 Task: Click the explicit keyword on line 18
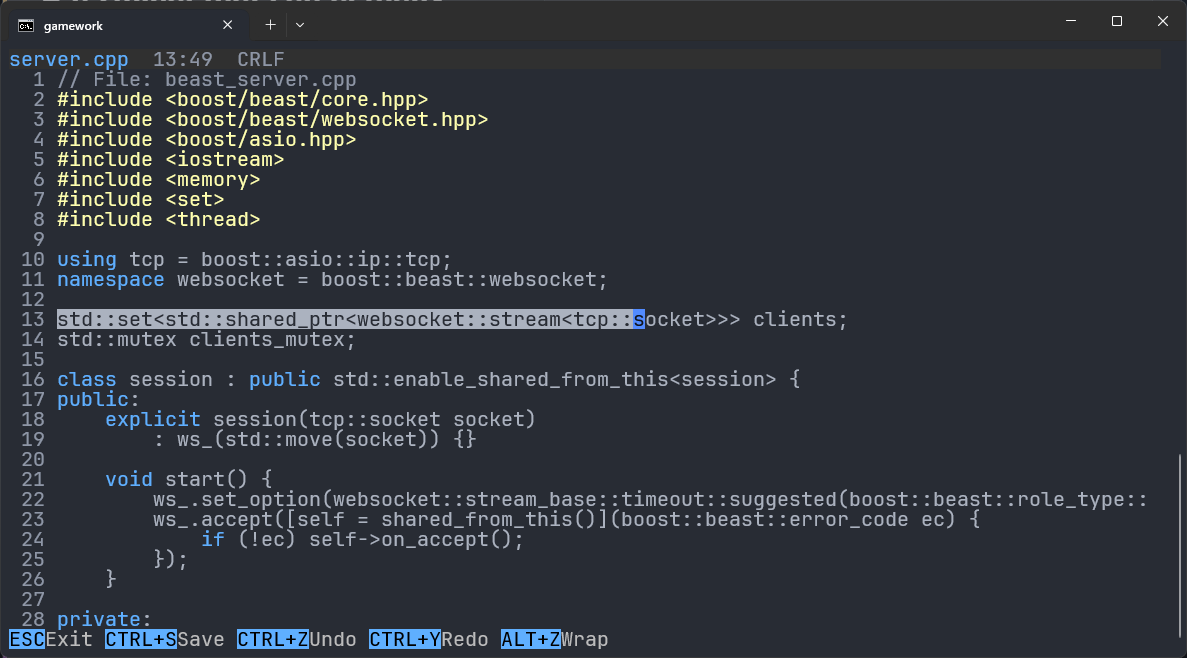point(153,419)
